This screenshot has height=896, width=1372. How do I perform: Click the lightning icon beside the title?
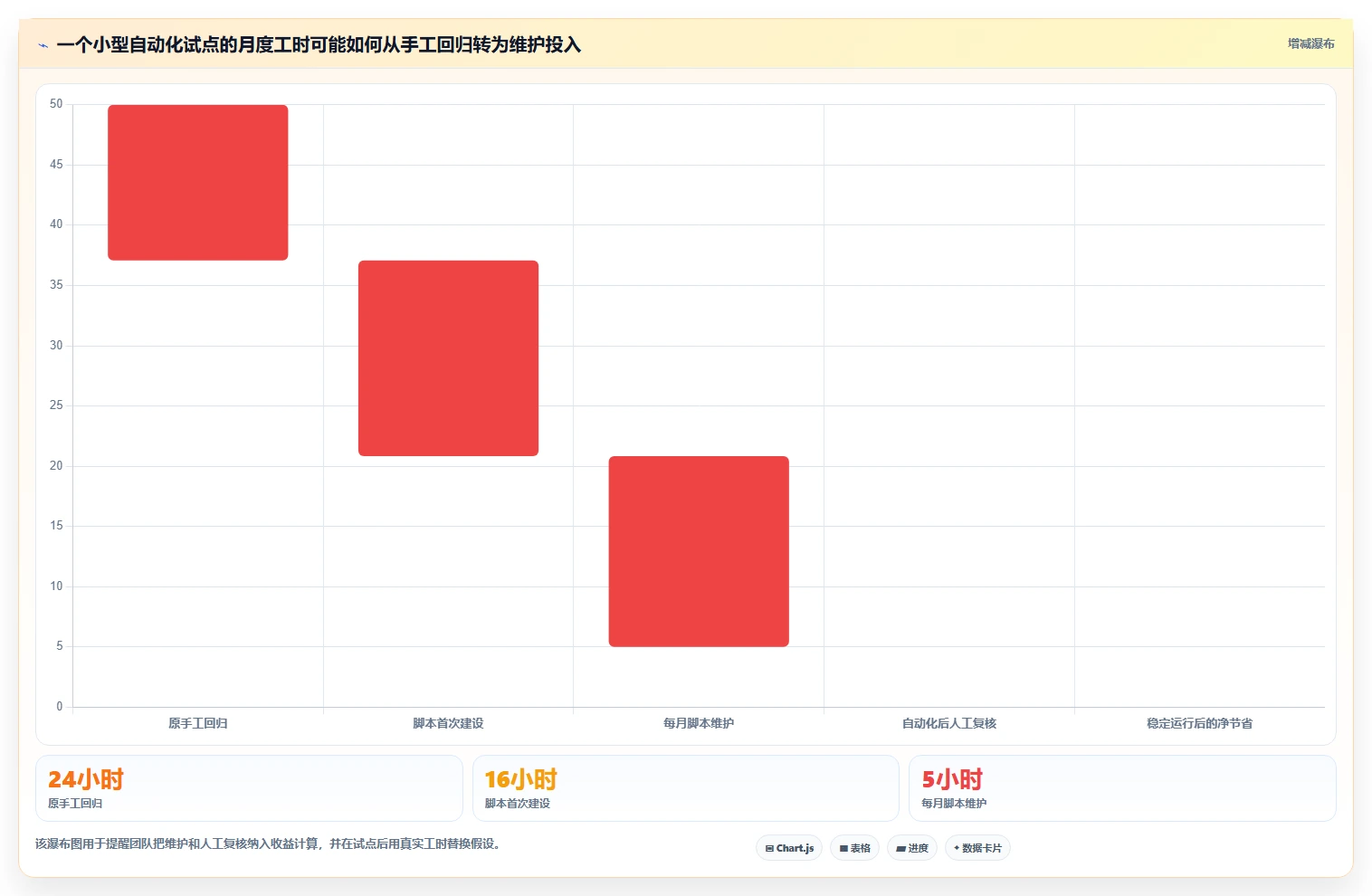pyautogui.click(x=43, y=45)
